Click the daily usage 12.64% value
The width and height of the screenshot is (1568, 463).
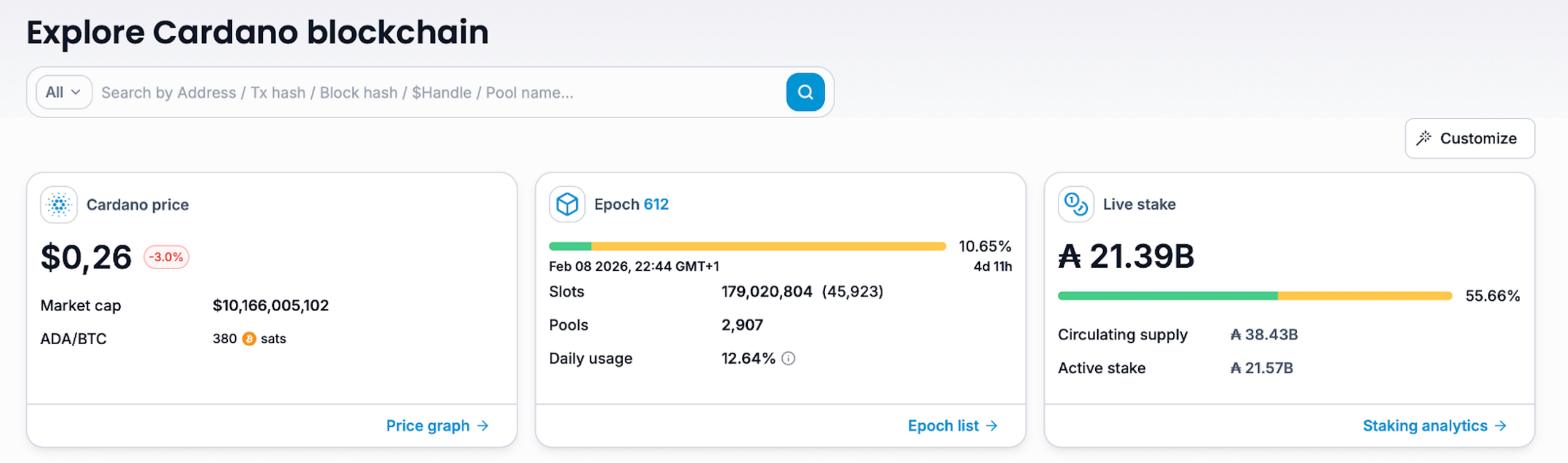pos(748,358)
